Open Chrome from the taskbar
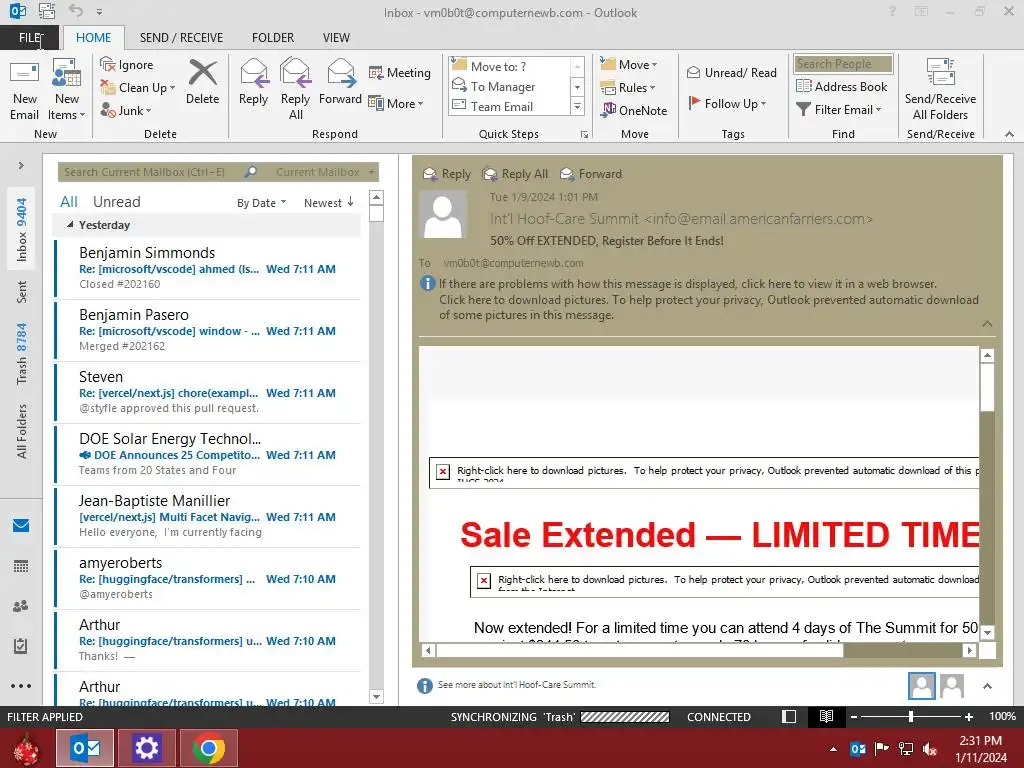This screenshot has width=1024, height=768. [x=208, y=748]
